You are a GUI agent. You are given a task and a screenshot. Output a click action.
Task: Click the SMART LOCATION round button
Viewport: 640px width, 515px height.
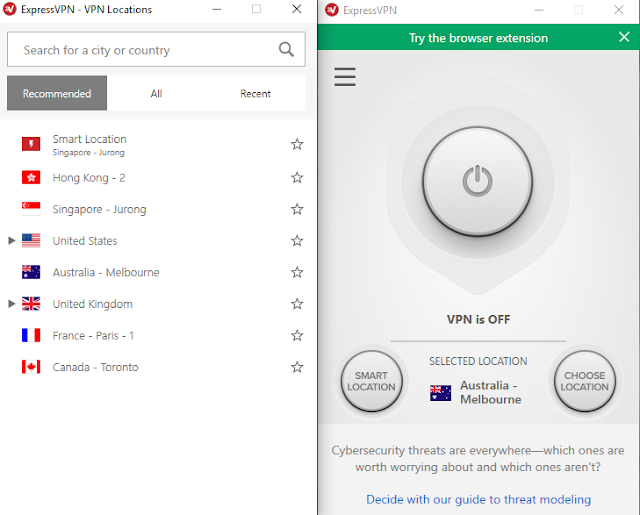coord(371,381)
